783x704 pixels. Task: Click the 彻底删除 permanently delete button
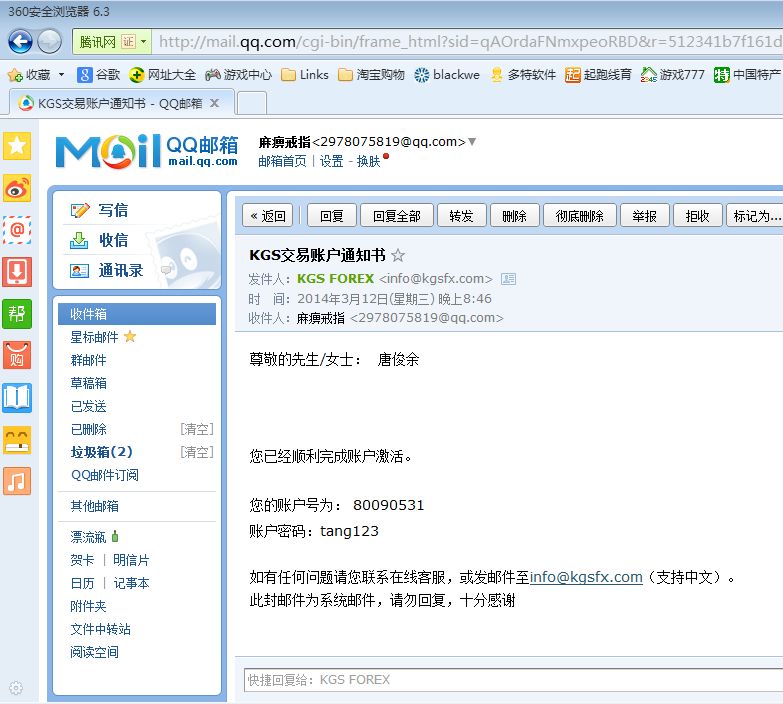tap(580, 216)
